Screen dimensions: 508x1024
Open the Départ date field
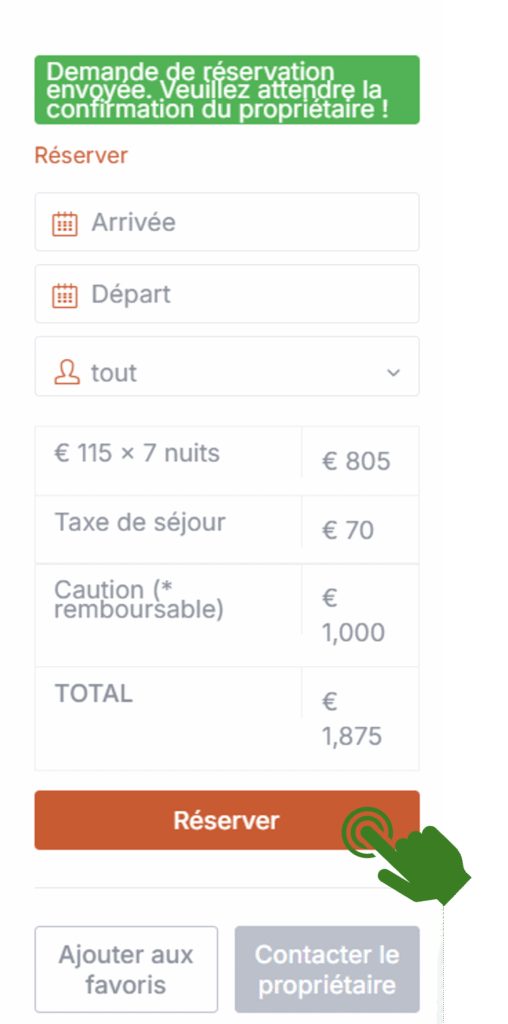click(x=227, y=294)
